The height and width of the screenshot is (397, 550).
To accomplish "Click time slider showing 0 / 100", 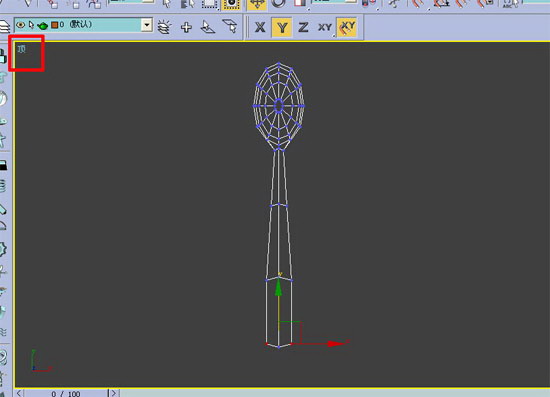I will (66, 393).
